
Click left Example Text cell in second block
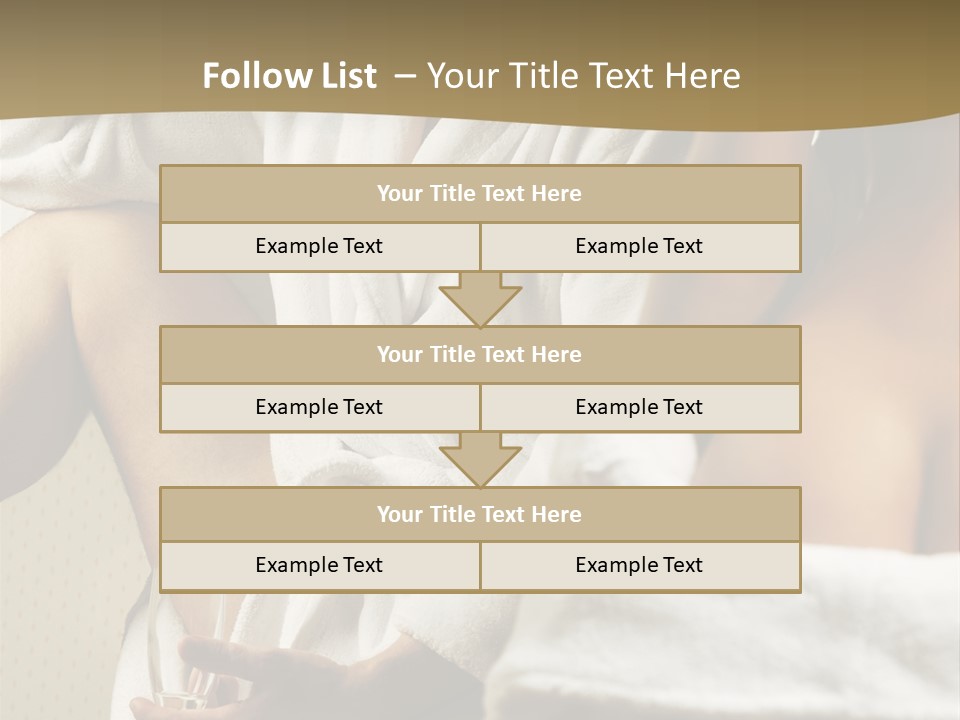coord(319,408)
